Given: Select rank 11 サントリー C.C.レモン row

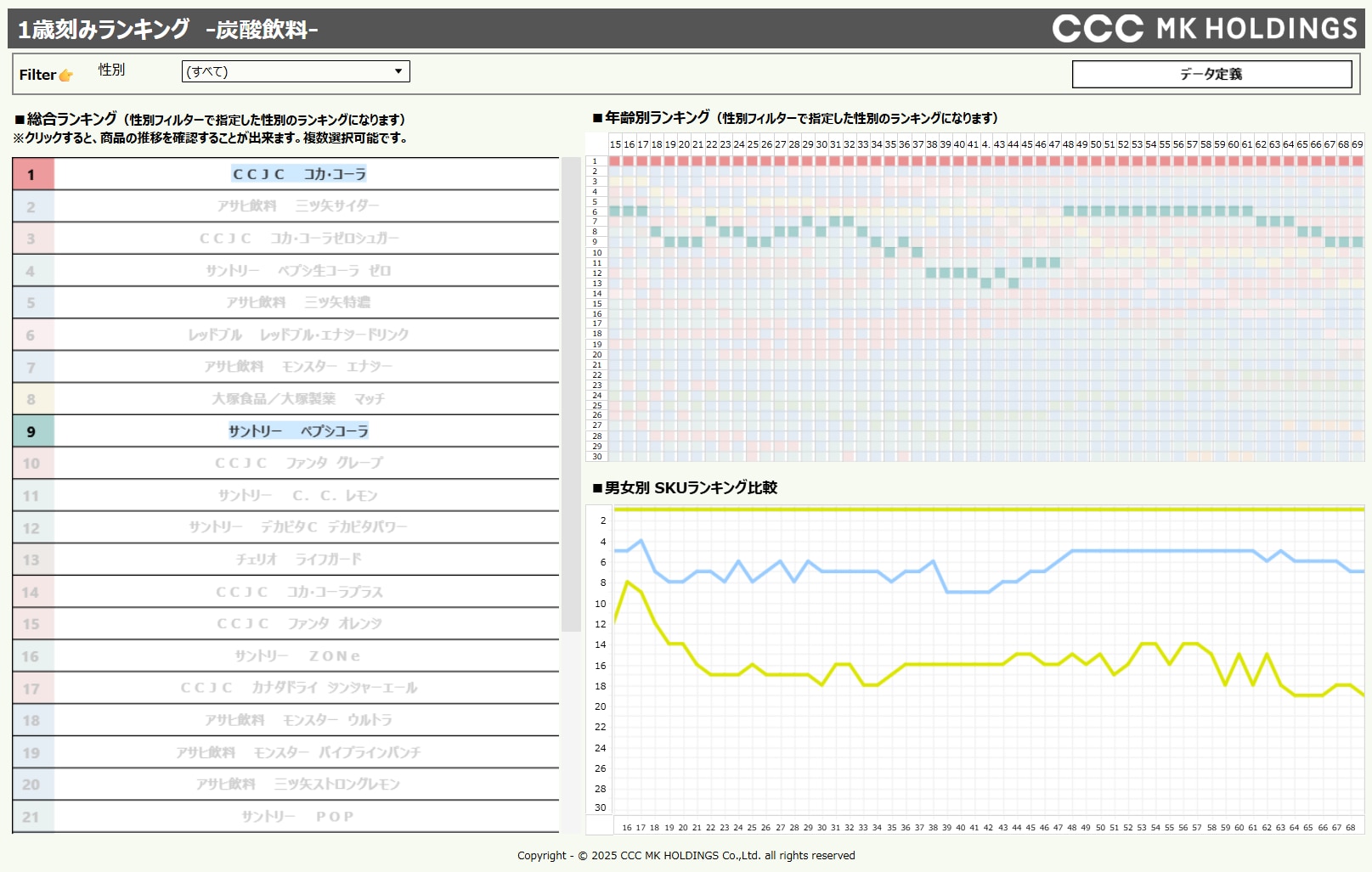Looking at the screenshot, I should [x=285, y=496].
